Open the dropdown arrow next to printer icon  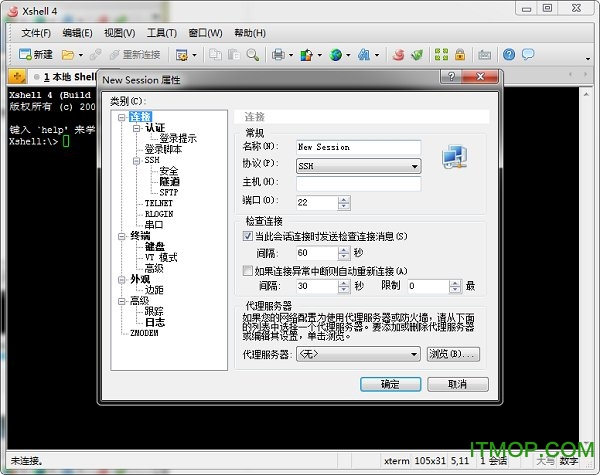tap(291, 55)
